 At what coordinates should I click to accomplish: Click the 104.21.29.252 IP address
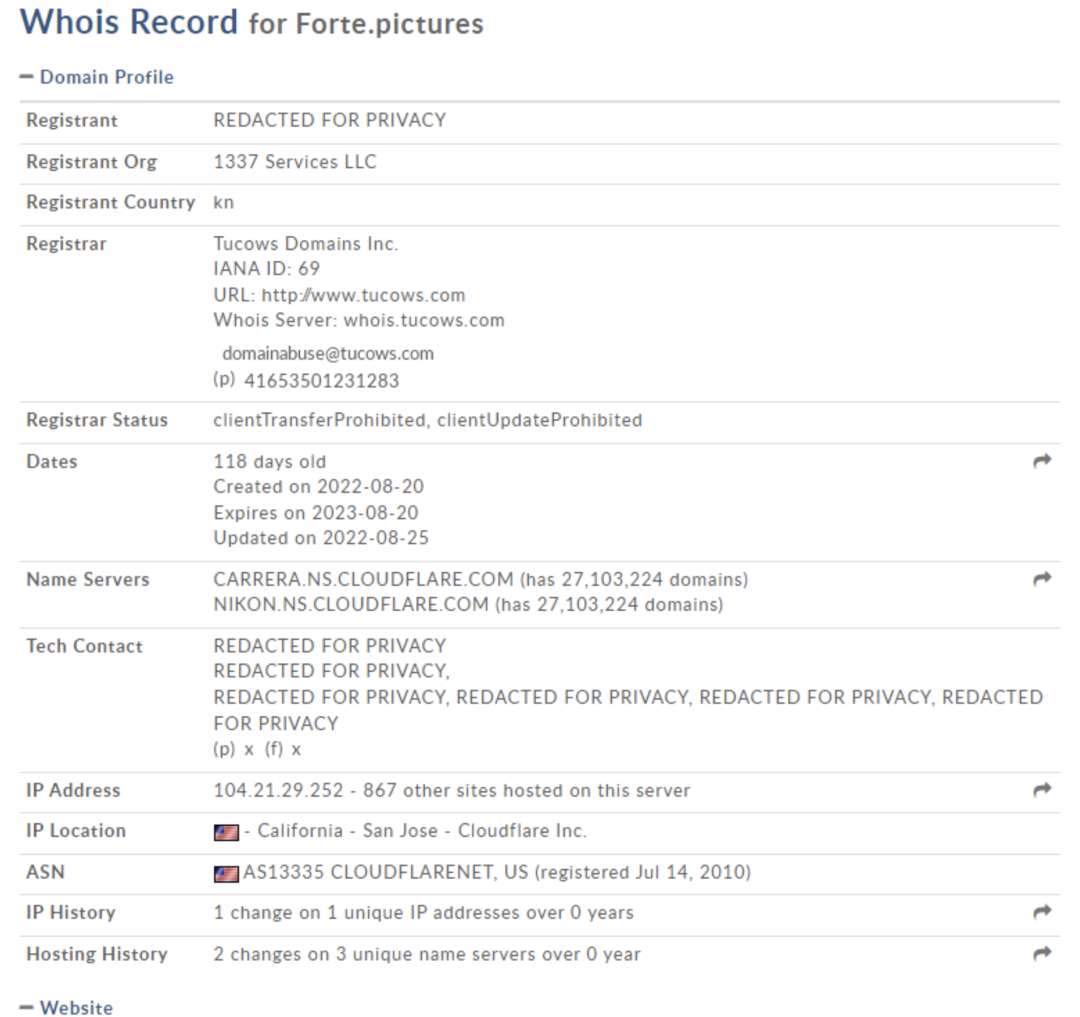278,790
